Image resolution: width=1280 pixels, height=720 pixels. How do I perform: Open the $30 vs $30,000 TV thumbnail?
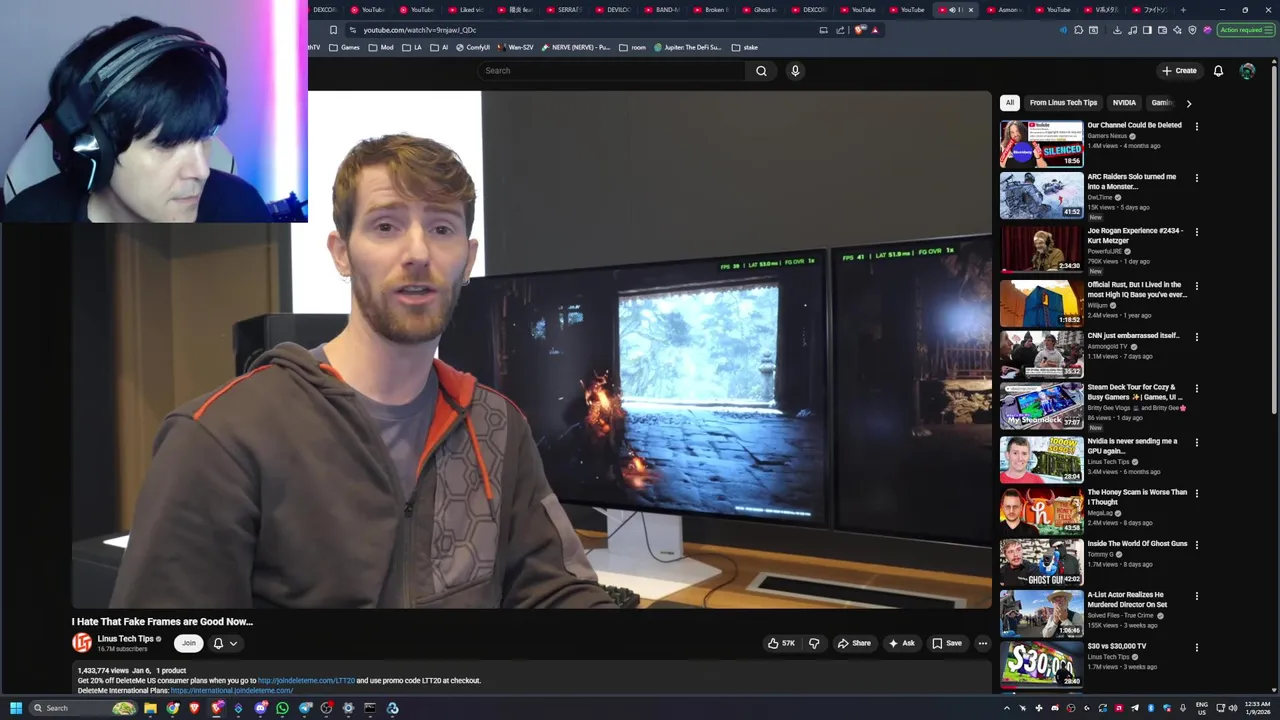pyautogui.click(x=1041, y=664)
